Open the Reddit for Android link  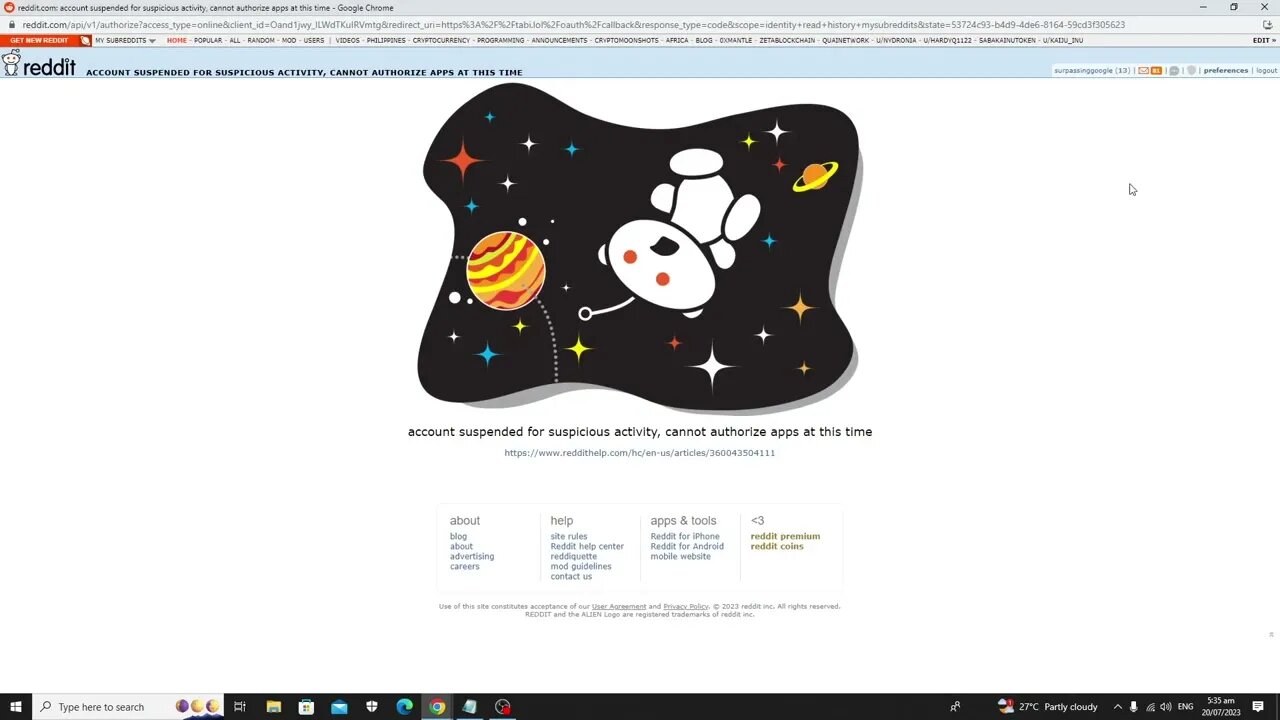[687, 547]
